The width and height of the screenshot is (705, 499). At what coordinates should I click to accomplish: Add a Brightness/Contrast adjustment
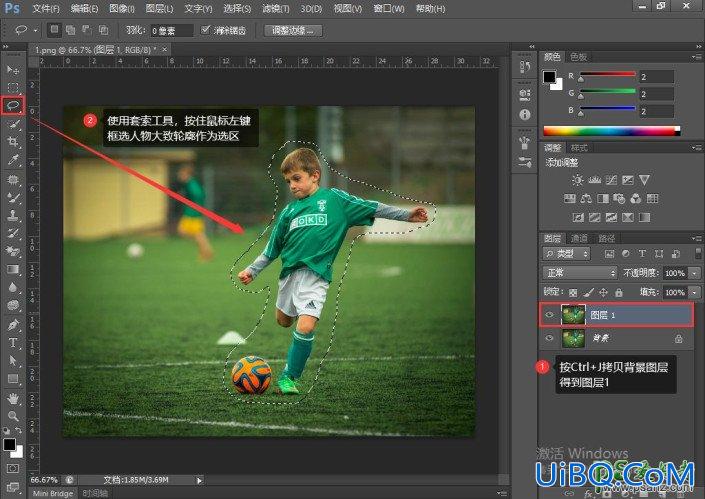(577, 180)
